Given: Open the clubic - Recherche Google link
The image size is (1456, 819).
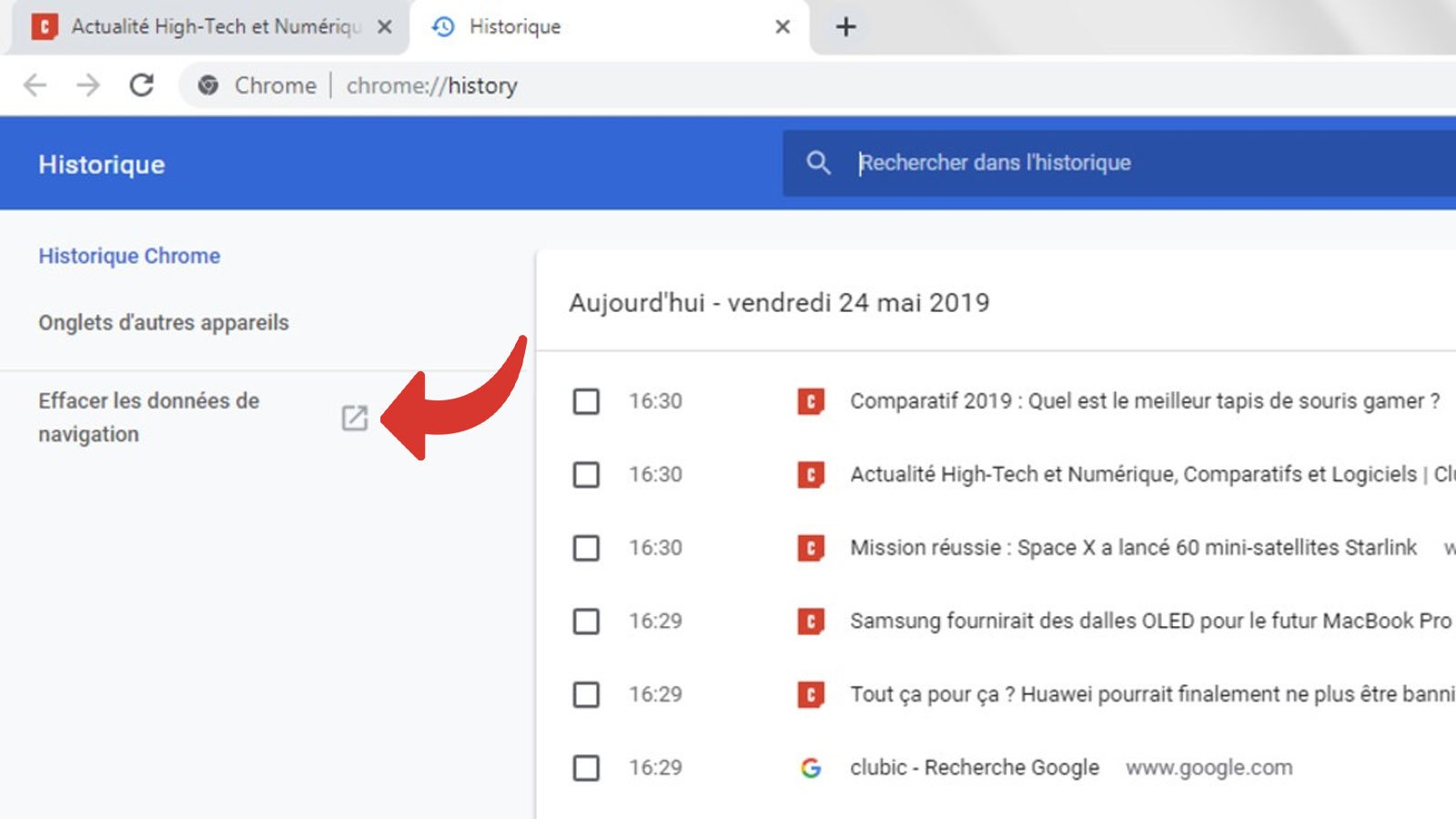Looking at the screenshot, I should 975,768.
